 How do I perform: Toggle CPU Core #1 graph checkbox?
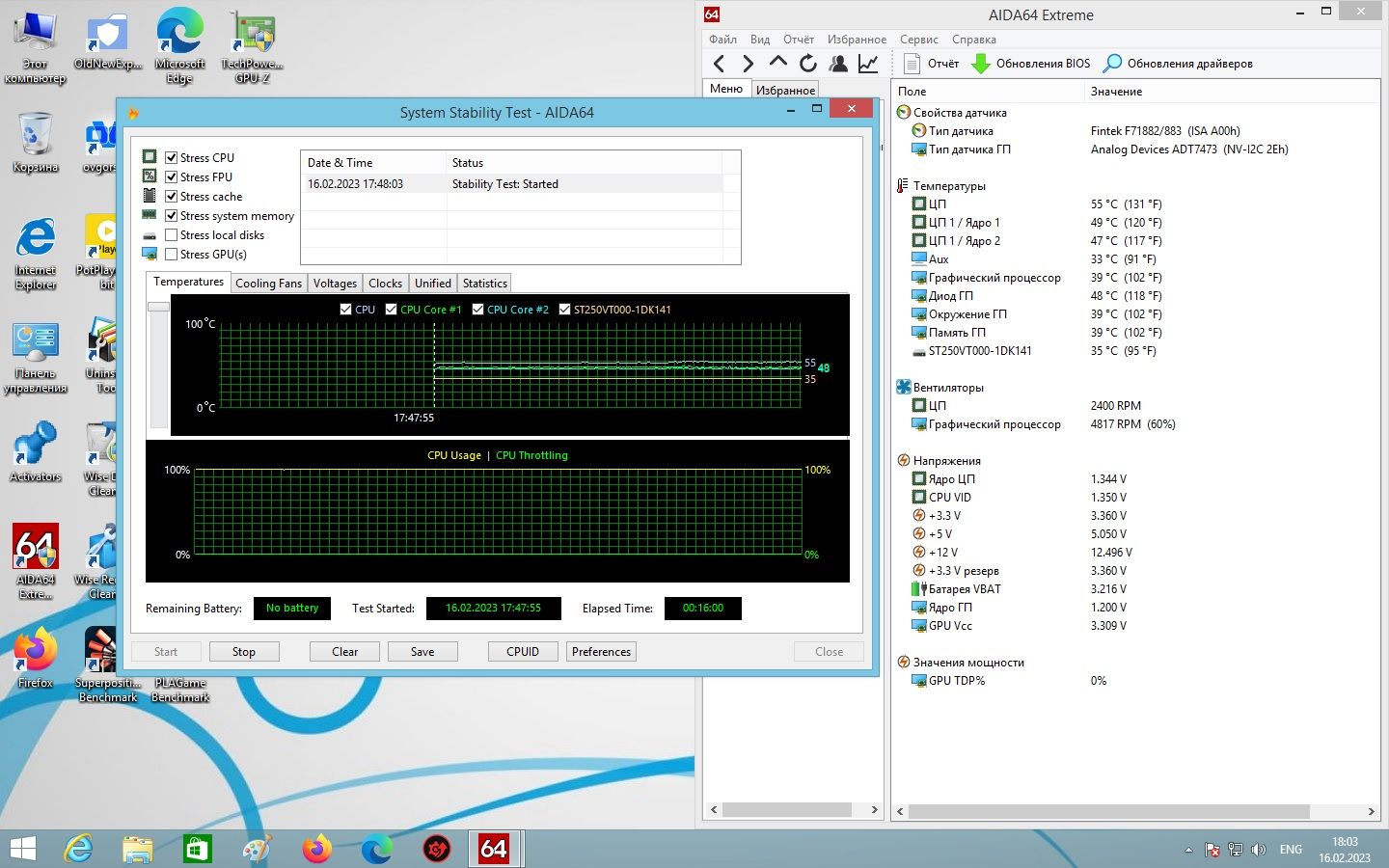pos(391,309)
